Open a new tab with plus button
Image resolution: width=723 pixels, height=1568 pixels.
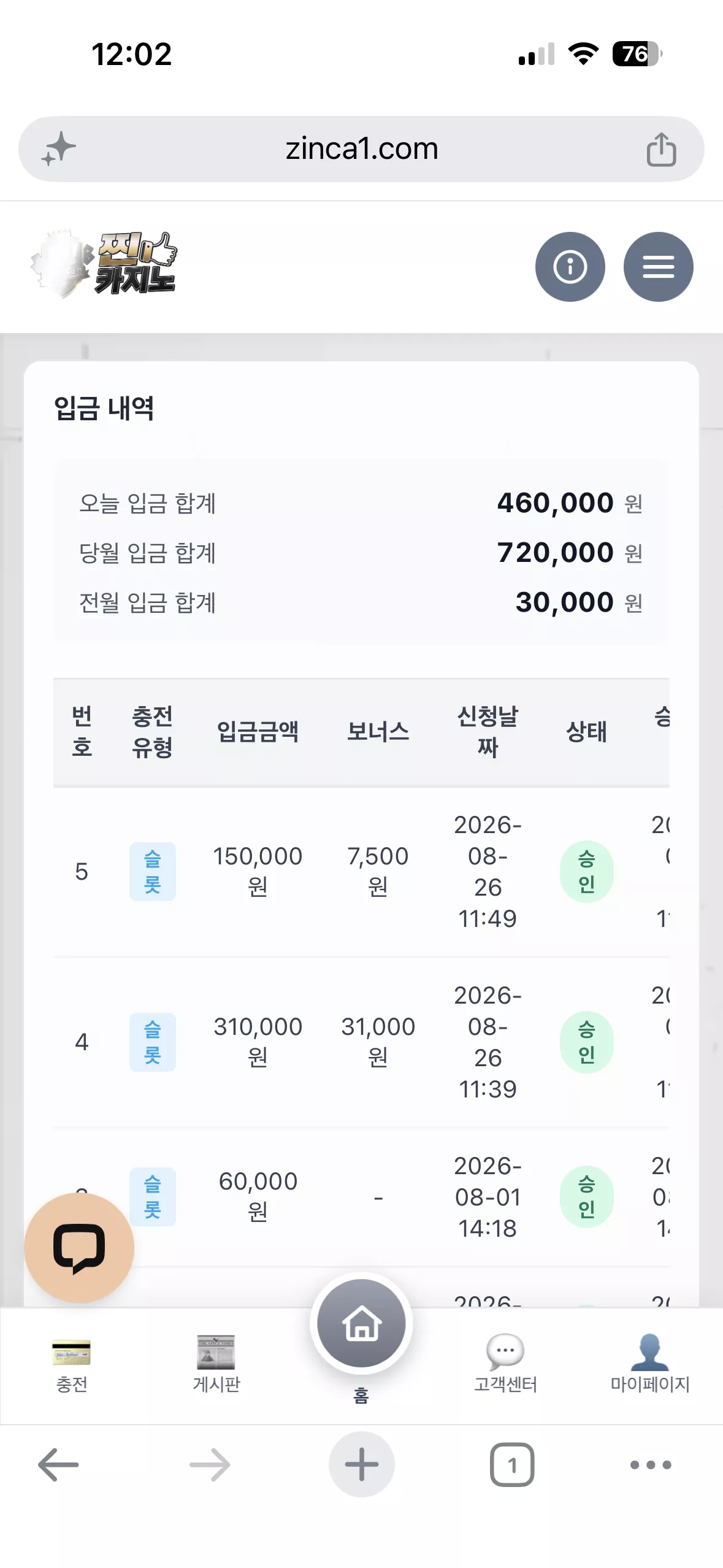(x=362, y=1465)
